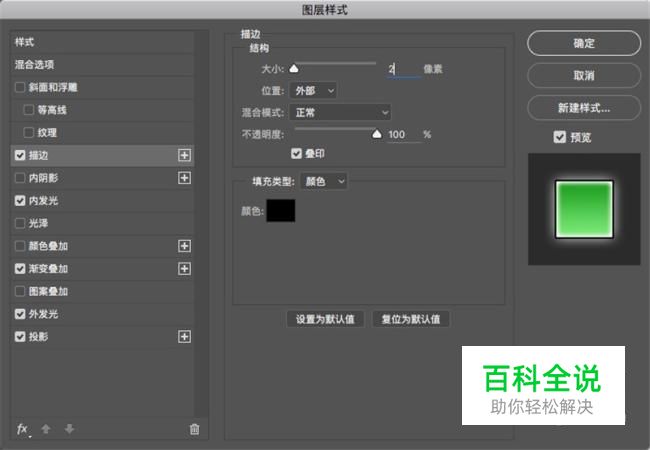Image resolution: width=650 pixels, height=450 pixels.
Task: Toggle the 叠印 overprint checkbox
Action: [296, 154]
